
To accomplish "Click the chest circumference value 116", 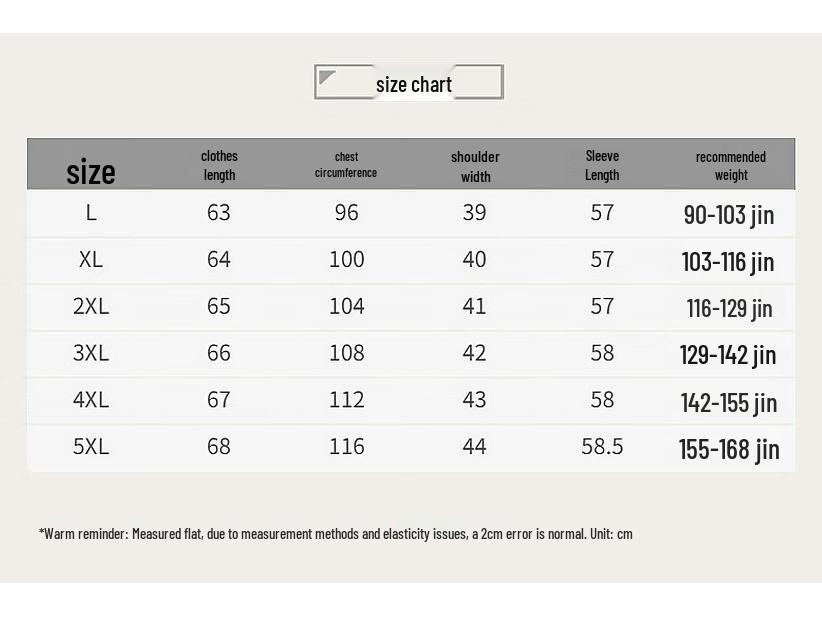I will click(x=347, y=447).
